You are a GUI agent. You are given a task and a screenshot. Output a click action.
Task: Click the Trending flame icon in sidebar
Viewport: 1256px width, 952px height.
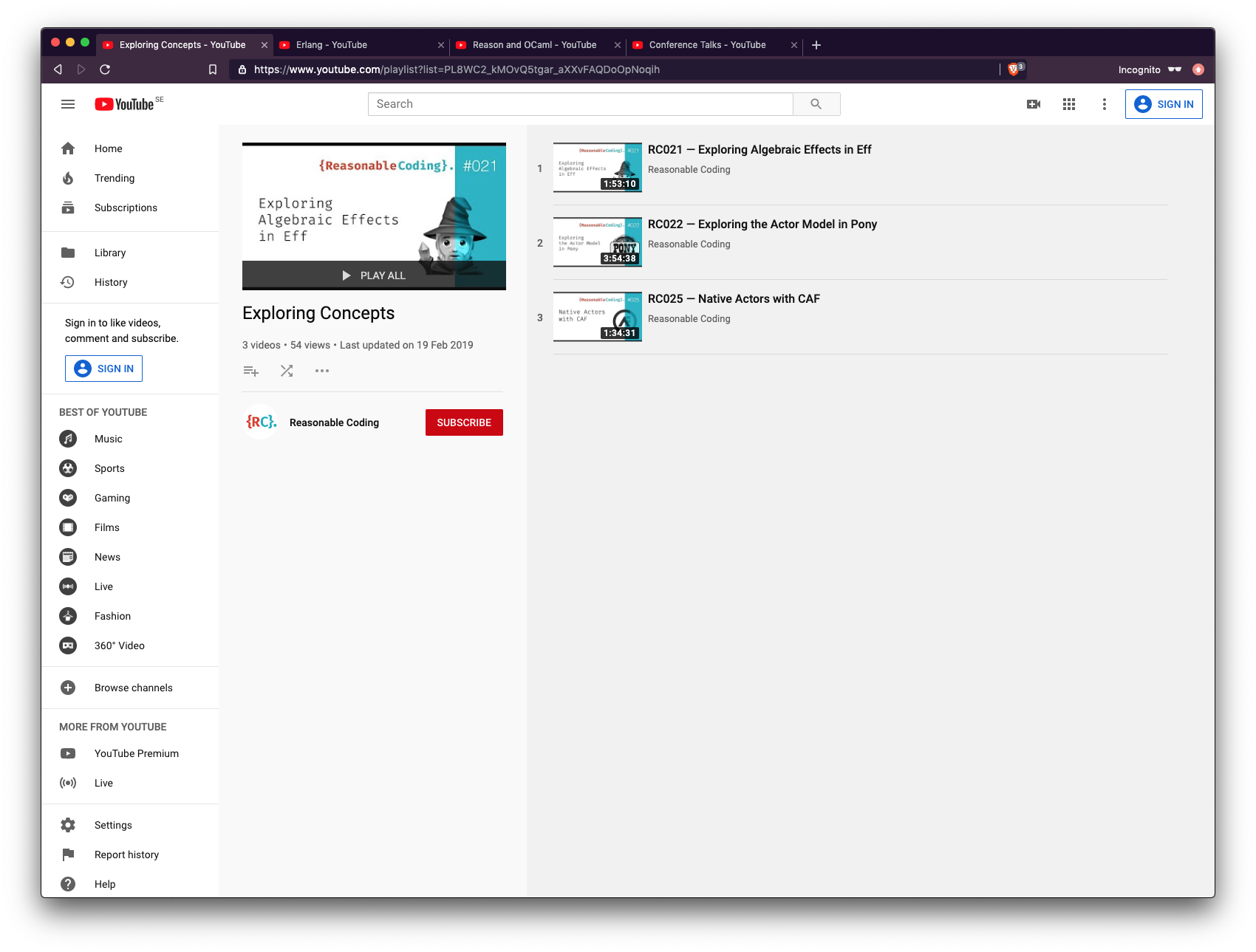point(67,178)
